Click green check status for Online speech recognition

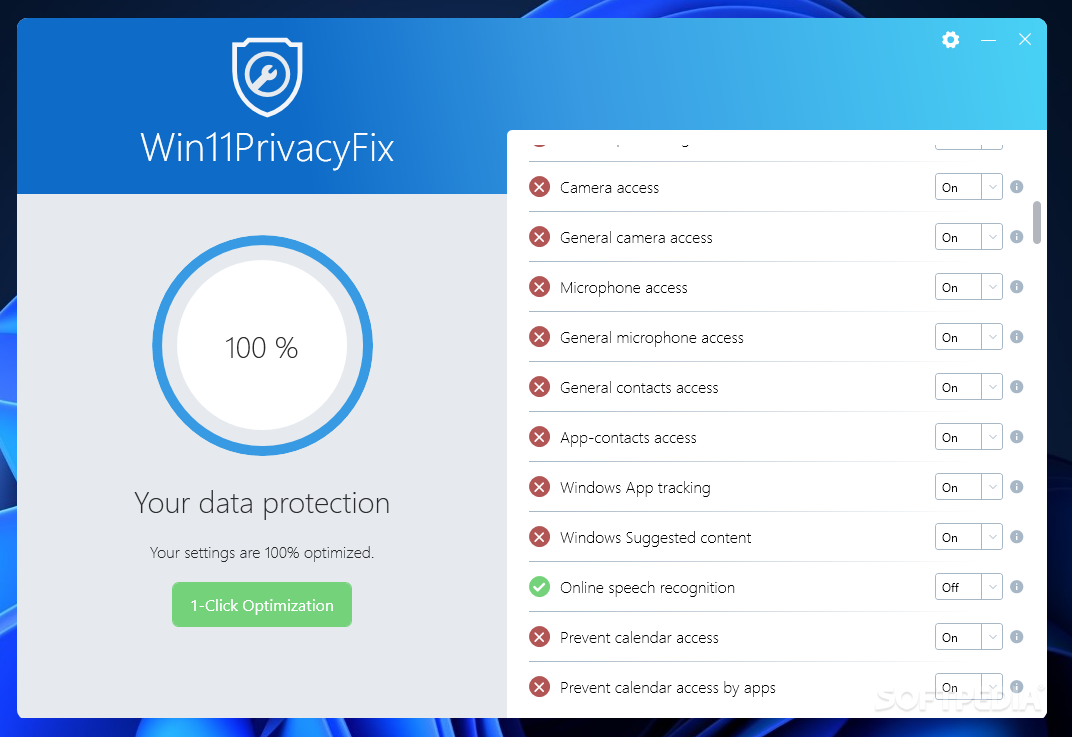click(539, 587)
